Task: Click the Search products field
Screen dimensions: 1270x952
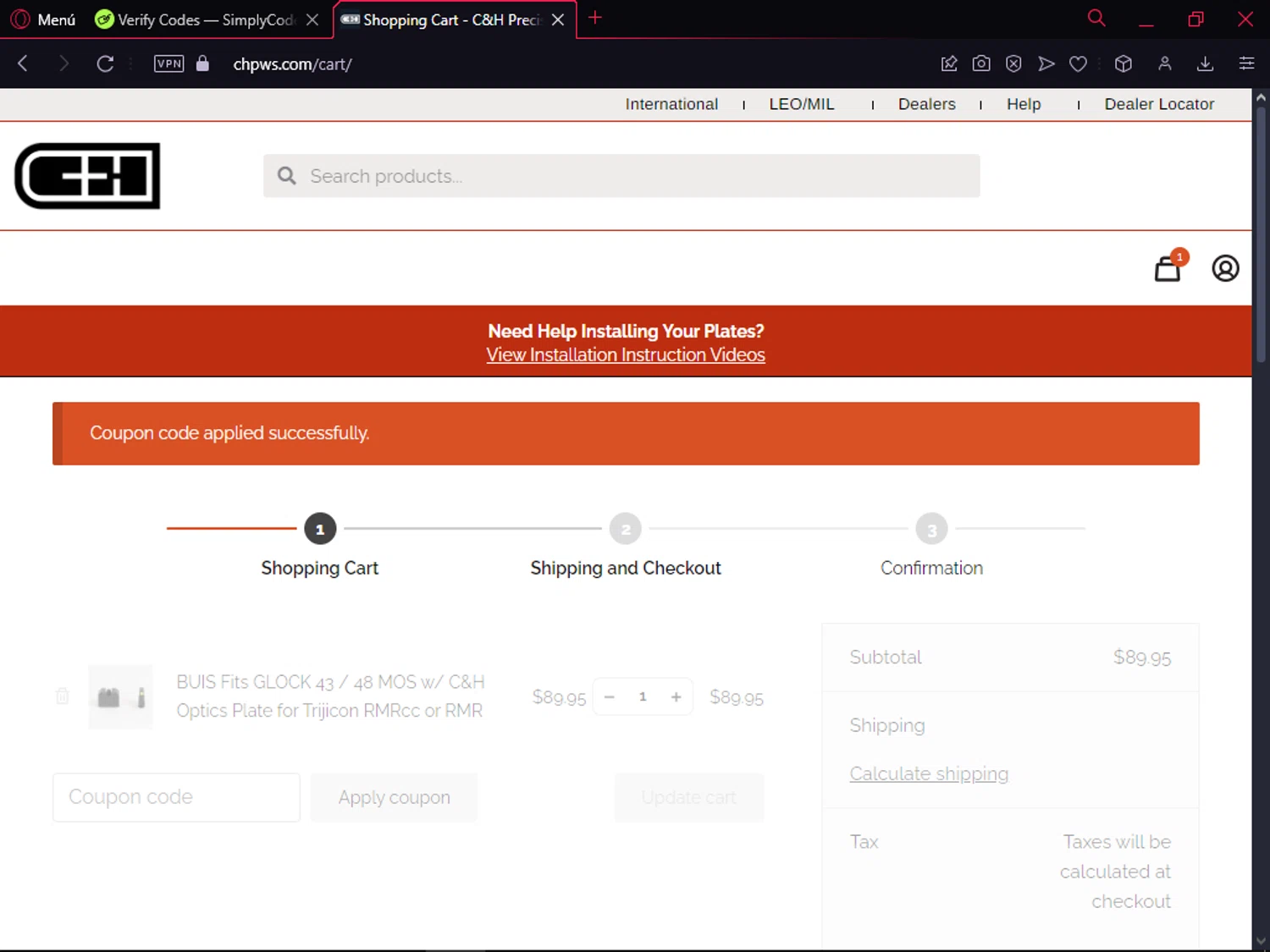Action: click(x=621, y=176)
